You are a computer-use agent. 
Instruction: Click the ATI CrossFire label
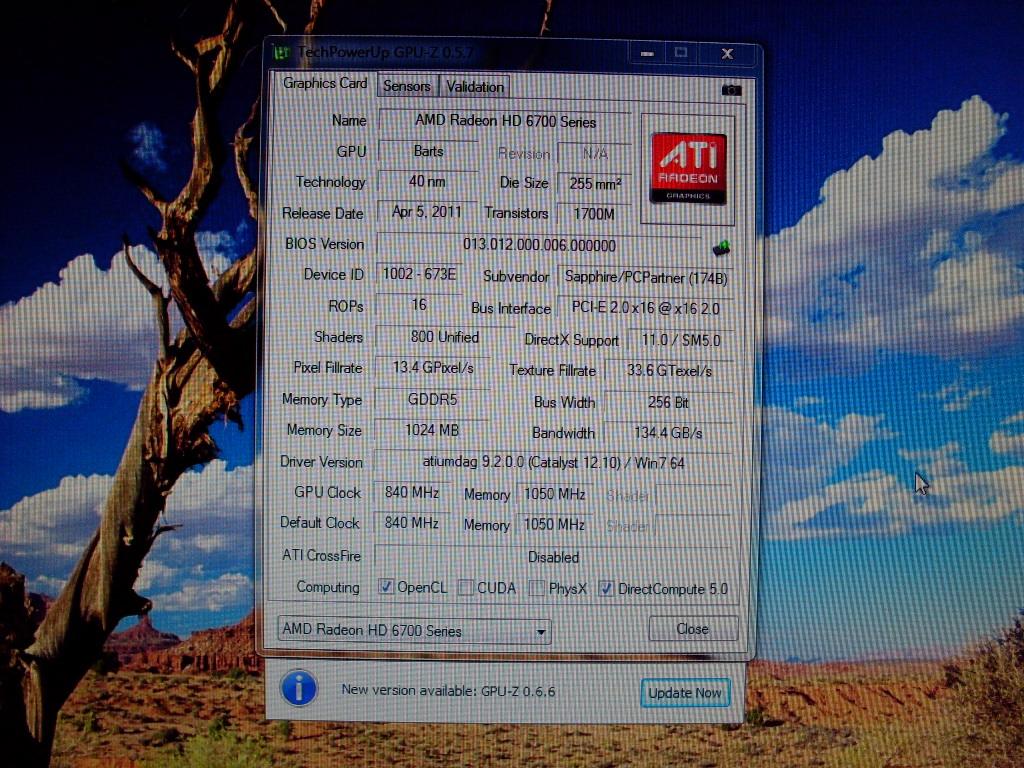321,555
